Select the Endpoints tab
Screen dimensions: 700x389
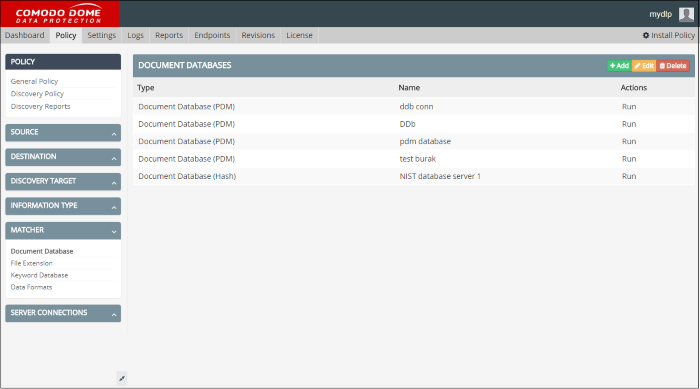click(212, 35)
